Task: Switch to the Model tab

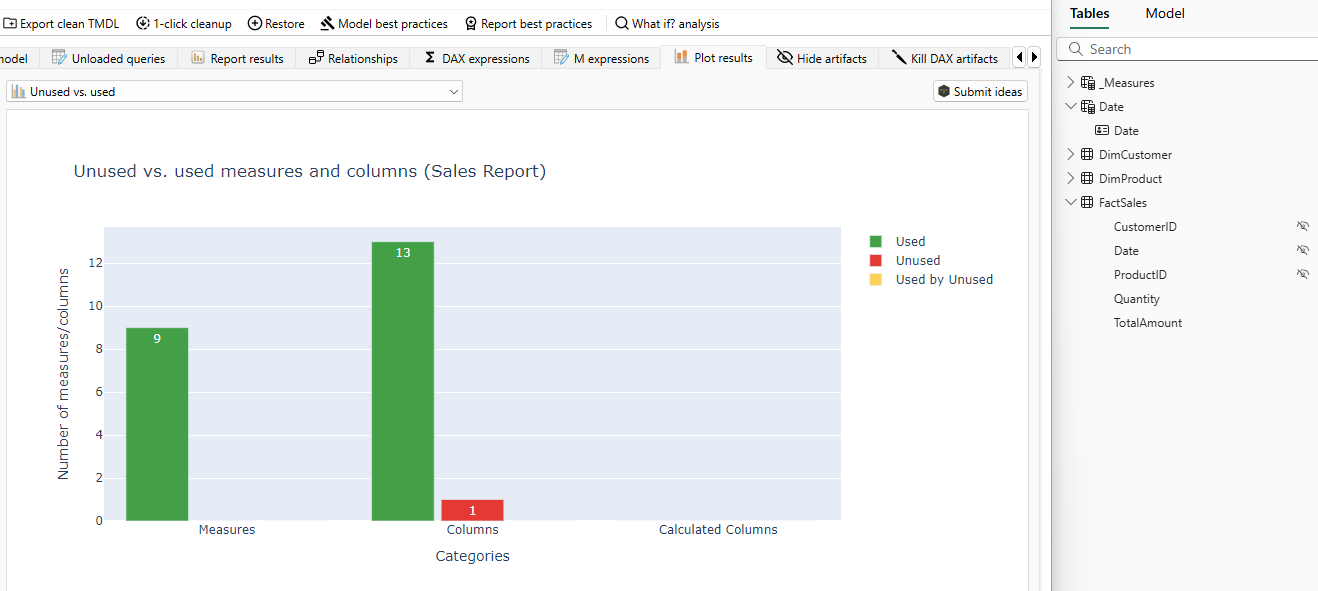Action: [1164, 15]
